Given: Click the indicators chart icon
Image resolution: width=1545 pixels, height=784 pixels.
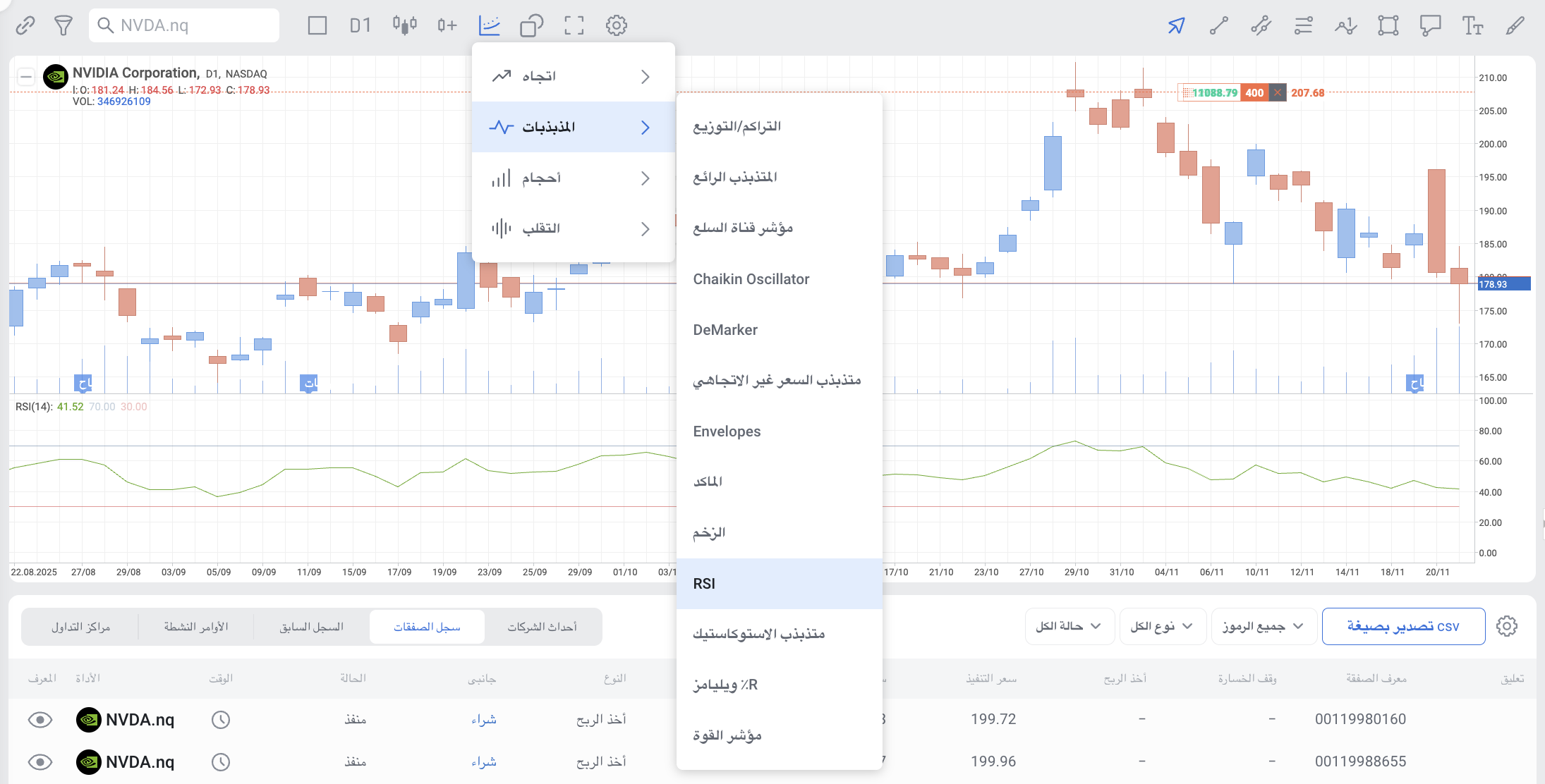Looking at the screenshot, I should (489, 25).
